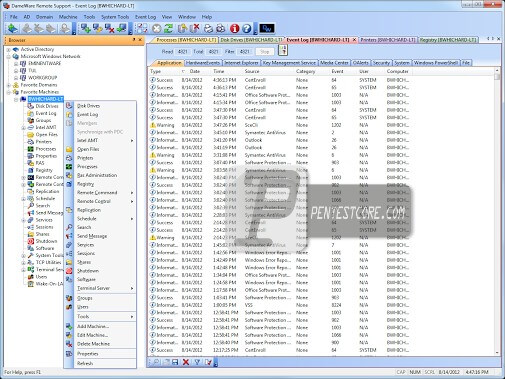The height and width of the screenshot is (379, 505).
Task: Collapse the Favorite Machines node
Action: (x=8, y=92)
